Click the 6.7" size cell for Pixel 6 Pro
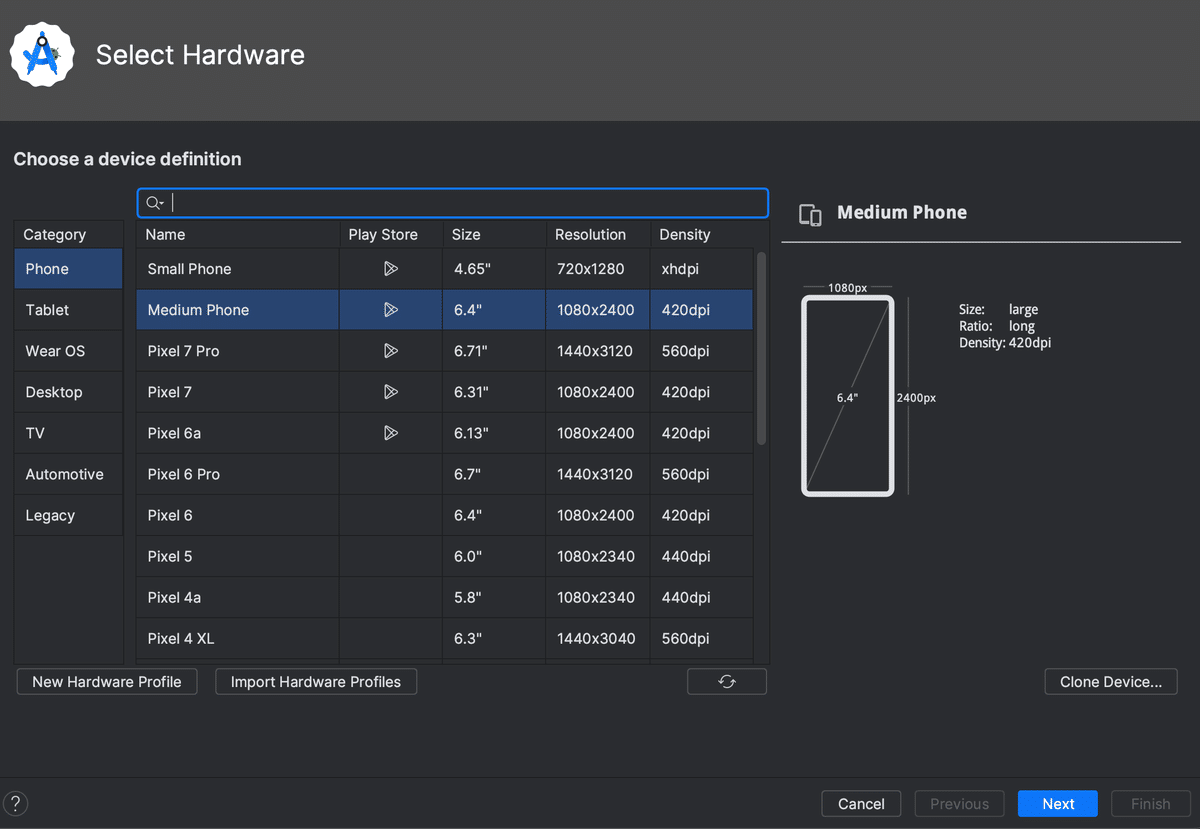This screenshot has height=829, width=1200. point(494,474)
